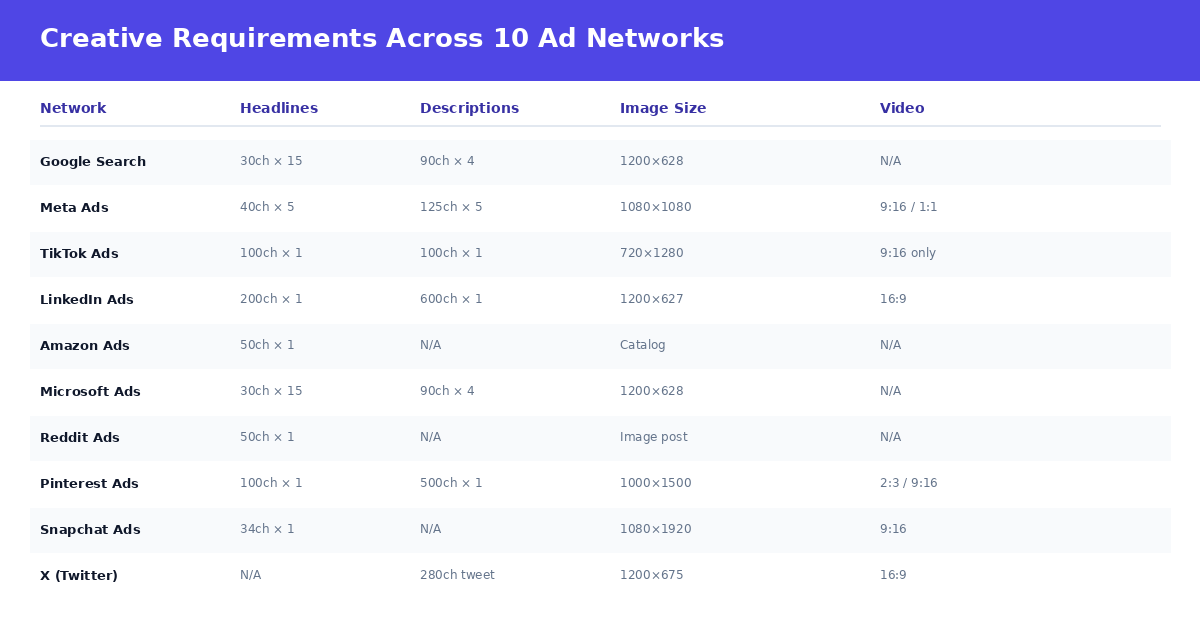Image resolution: width=1200 pixels, height=630 pixels.
Task: Select the Snapchat Ads row name
Action: (90, 530)
